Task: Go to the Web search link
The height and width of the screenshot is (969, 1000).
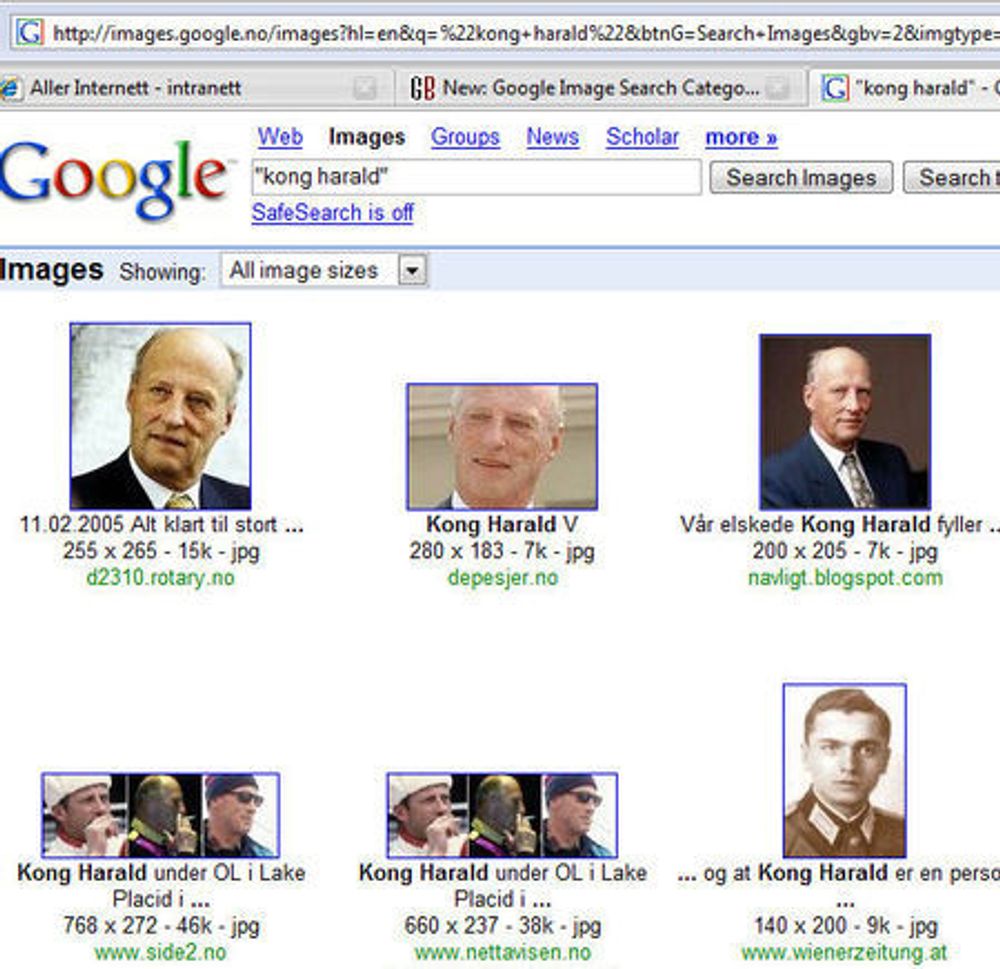Action: [280, 137]
